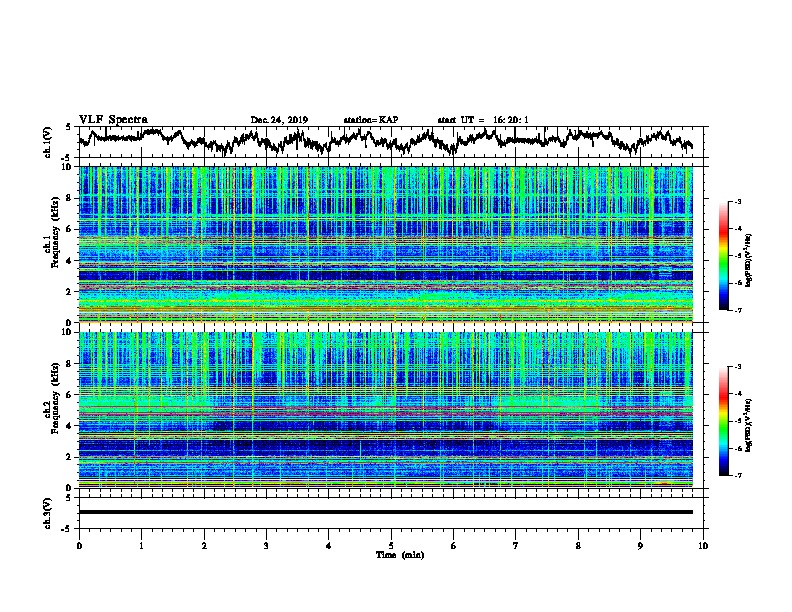Click the "-3" label on ch.2 colorbar
The width and height of the screenshot is (792, 612).
(x=738, y=367)
